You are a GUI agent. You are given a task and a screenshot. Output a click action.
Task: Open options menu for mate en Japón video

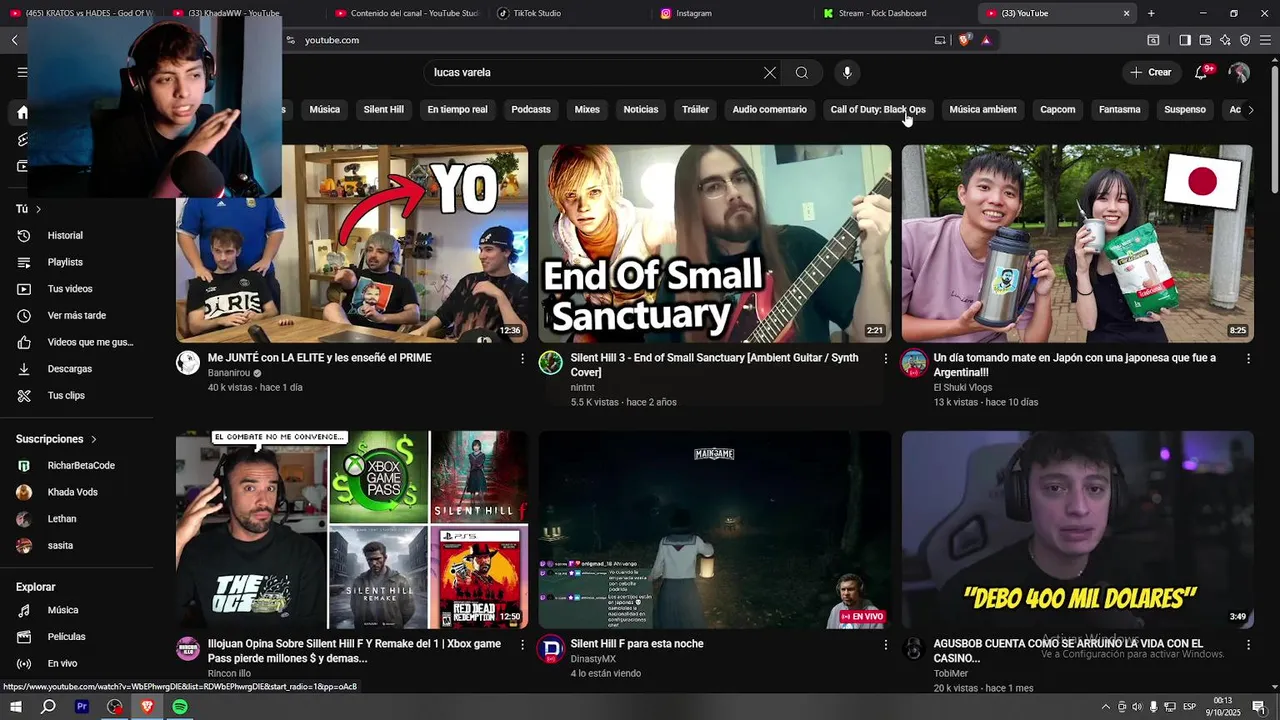click(x=1248, y=358)
